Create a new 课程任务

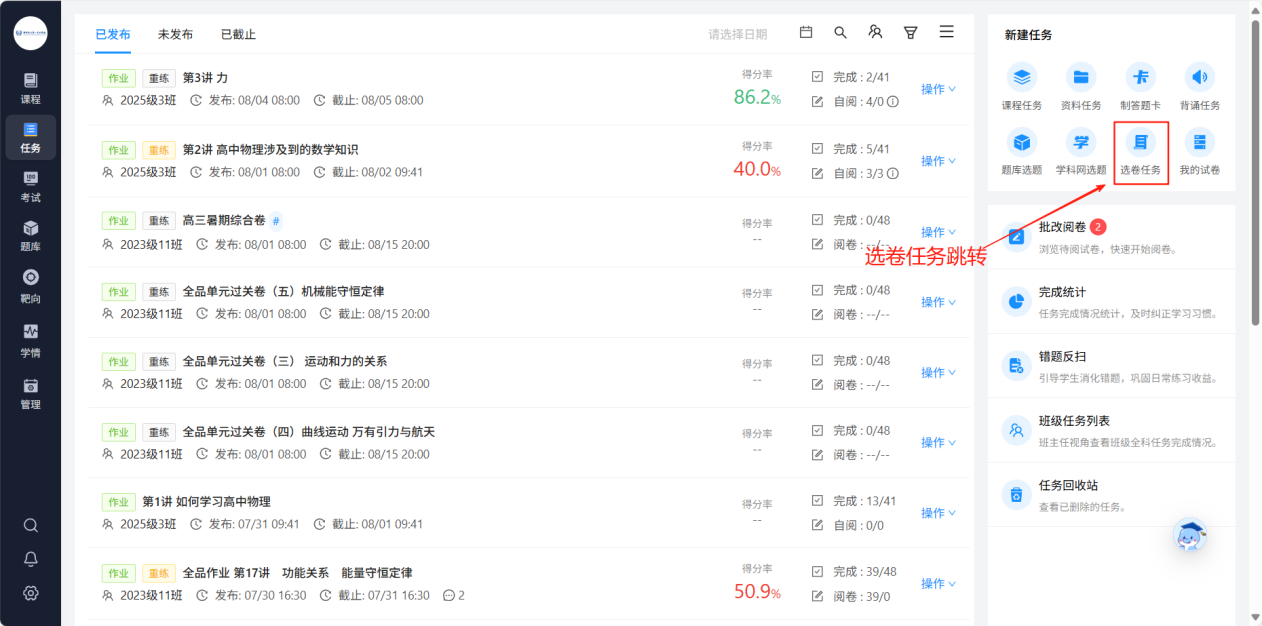point(1021,86)
